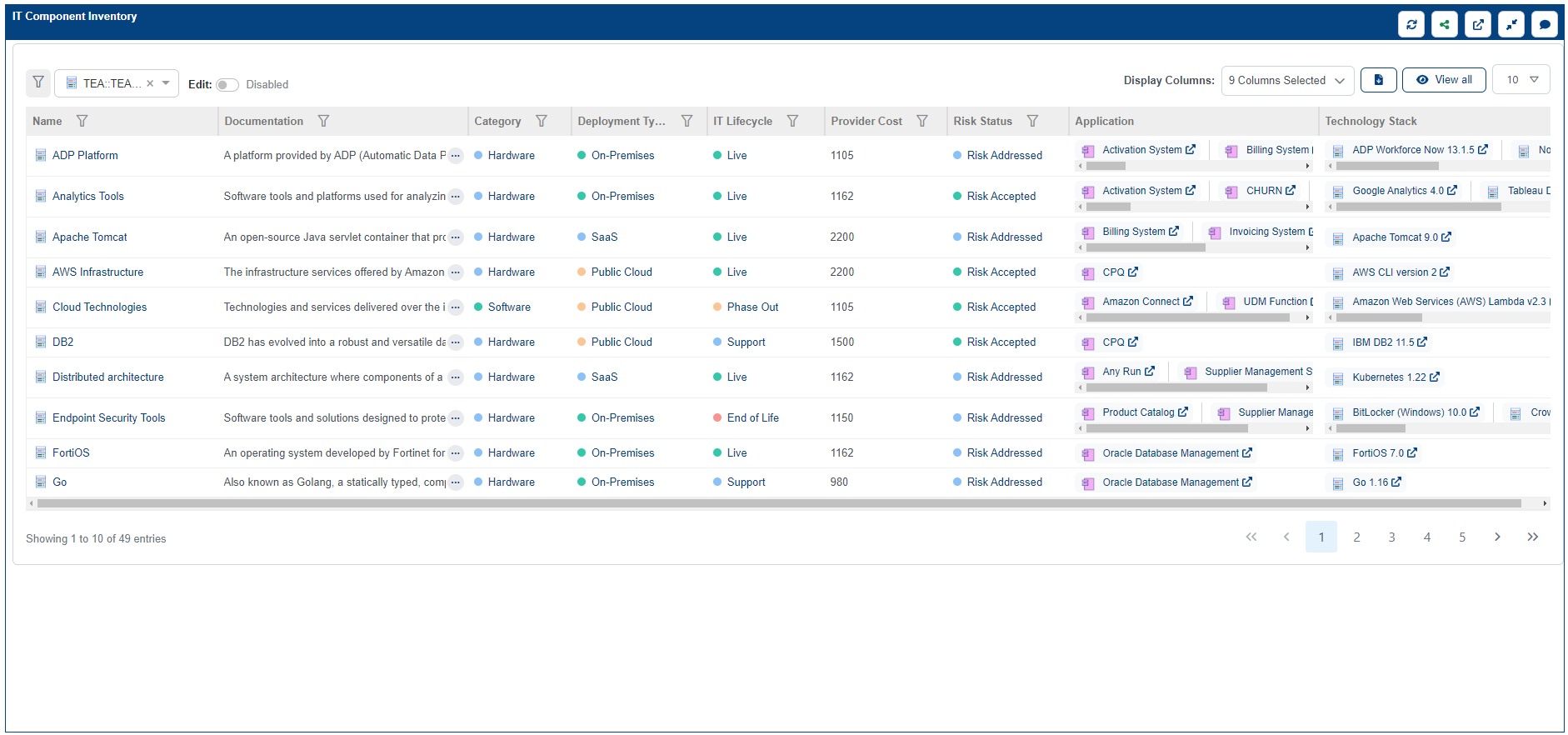Go to page 3
The image size is (1568, 735).
(1391, 537)
